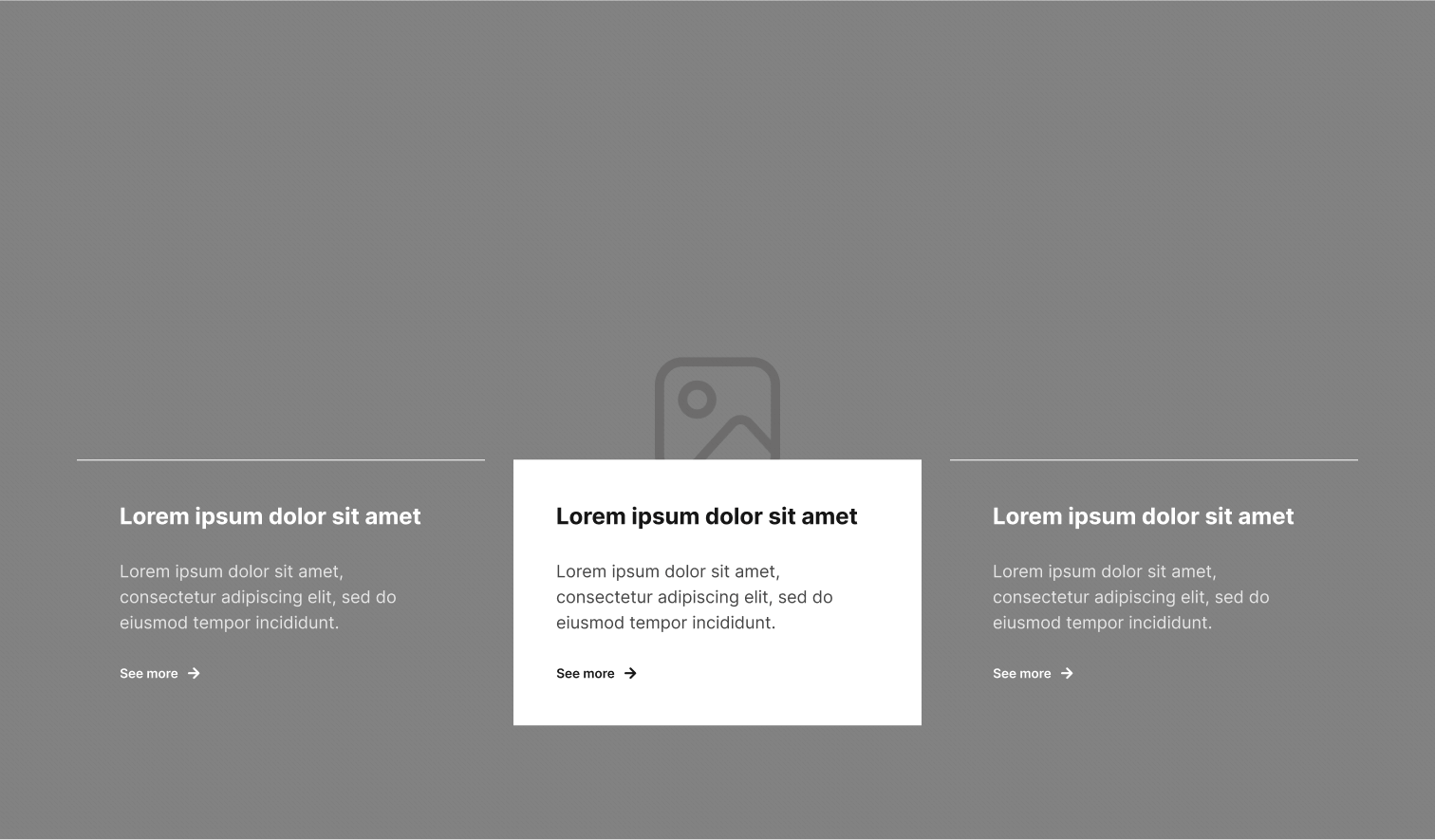The width and height of the screenshot is (1435, 840).
Task: Click white card body paragraph text
Action: click(695, 597)
